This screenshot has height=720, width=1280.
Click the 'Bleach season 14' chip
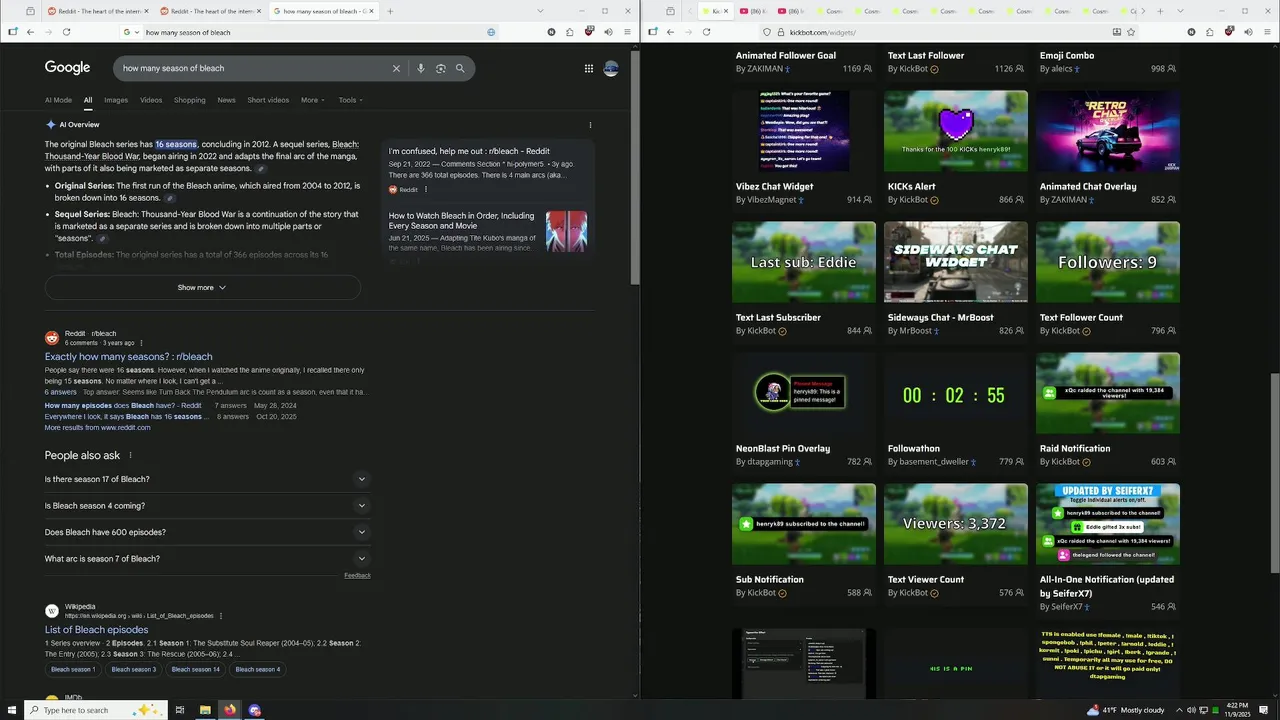(x=196, y=669)
